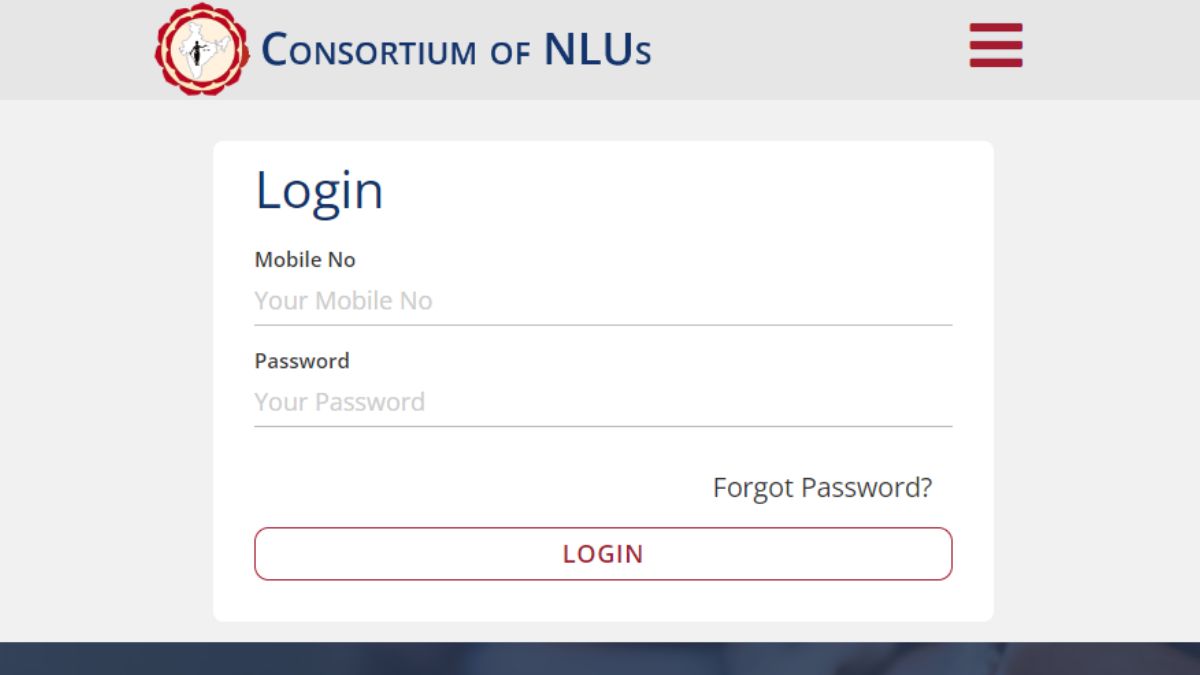Click the India map inside the emblem
This screenshot has height=675, width=1200.
(x=201, y=49)
